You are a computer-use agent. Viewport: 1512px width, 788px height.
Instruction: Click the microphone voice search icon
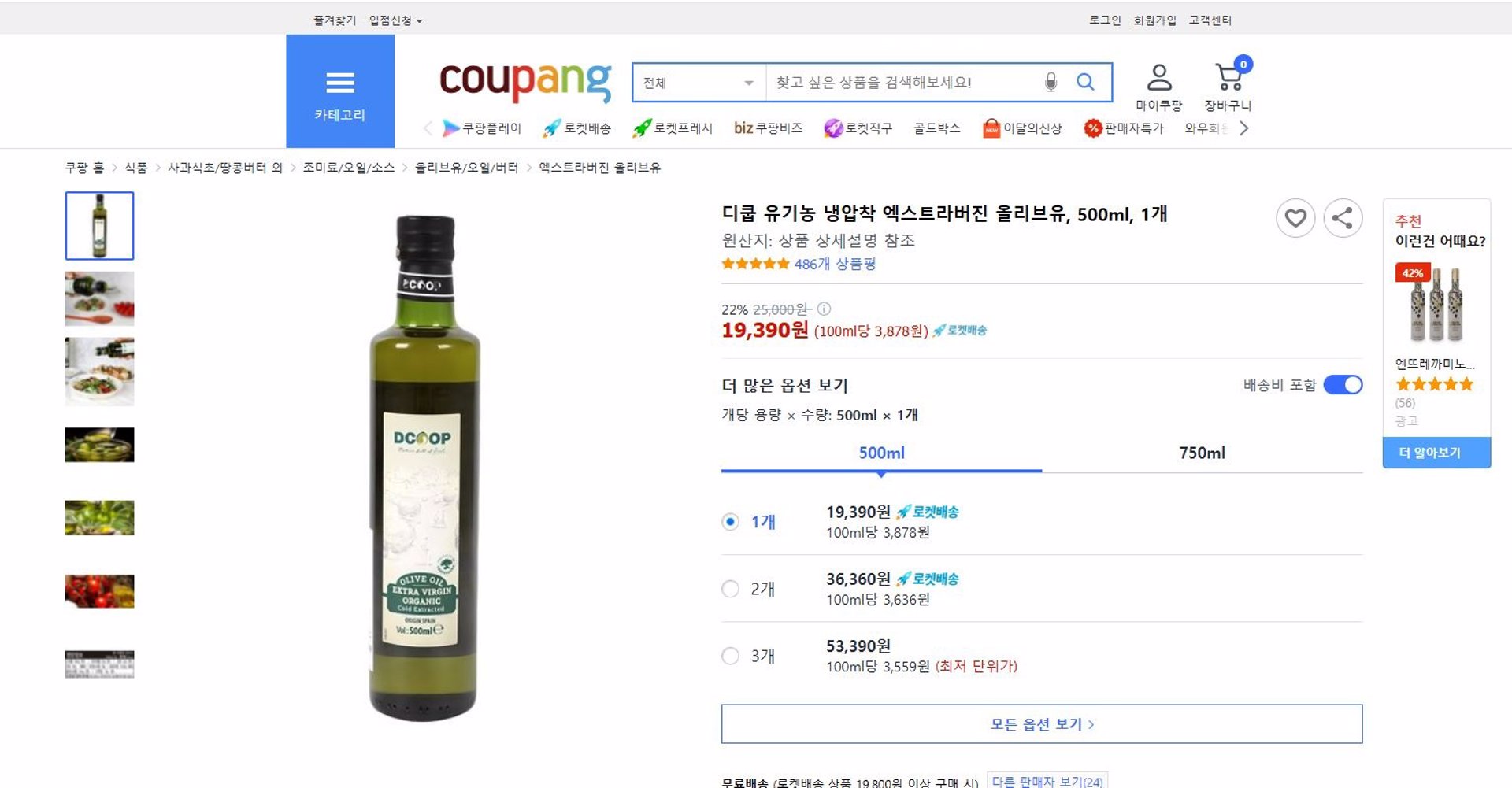pyautogui.click(x=1051, y=82)
